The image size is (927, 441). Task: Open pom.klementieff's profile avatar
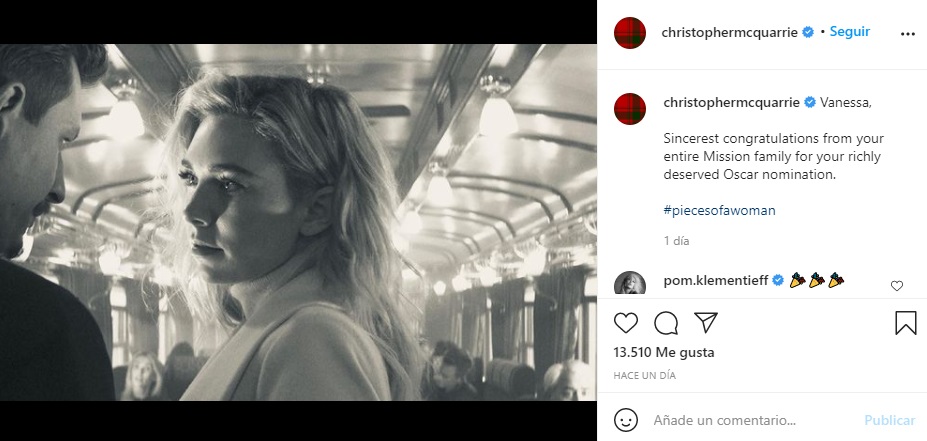tap(630, 284)
